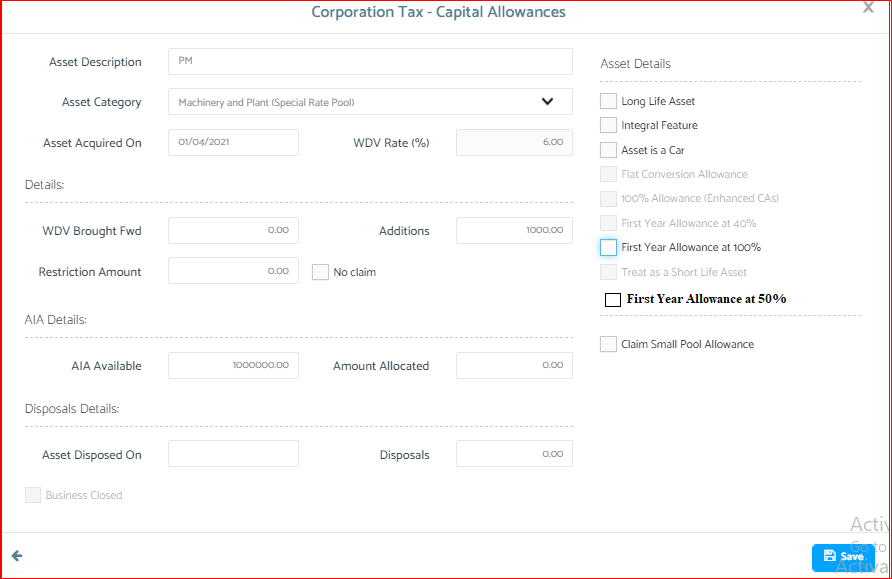Check First Year Allowance at 40%
Viewport: 892px width, 579px height.
608,223
